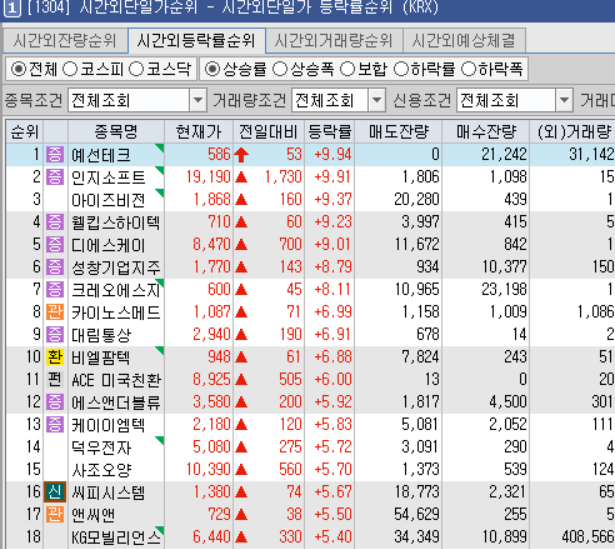The image size is (615, 549).
Task: Click the orange 관 badge for 카이노스메드
Action: click(x=55, y=312)
